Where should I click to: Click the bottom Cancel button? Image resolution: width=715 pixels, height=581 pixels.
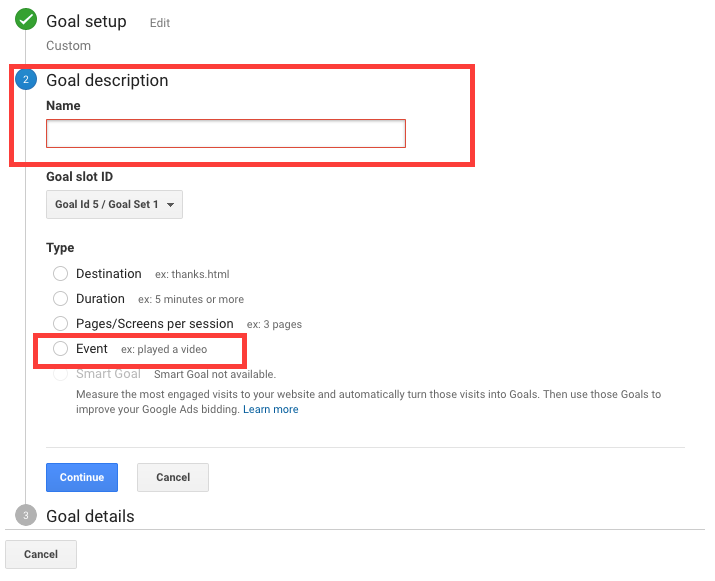click(41, 555)
